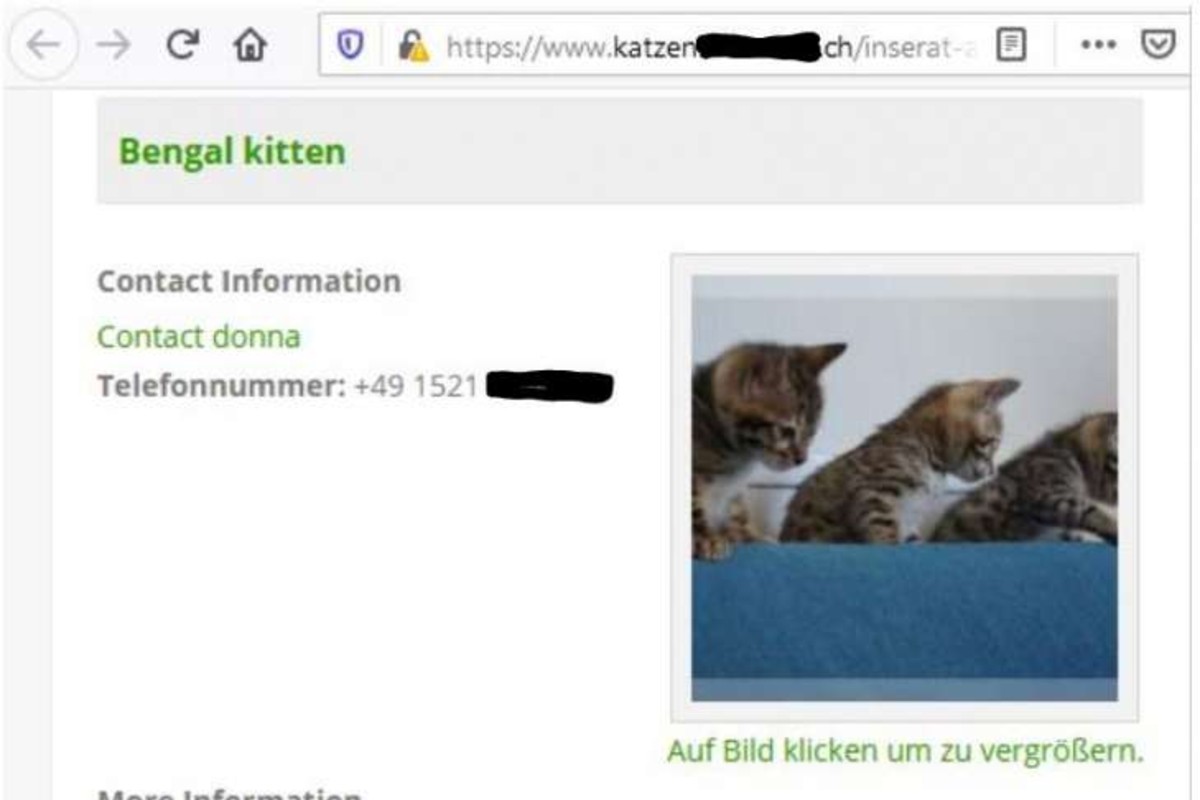Viewport: 1200px width, 800px height.
Task: Open the browser home page
Action: click(250, 44)
